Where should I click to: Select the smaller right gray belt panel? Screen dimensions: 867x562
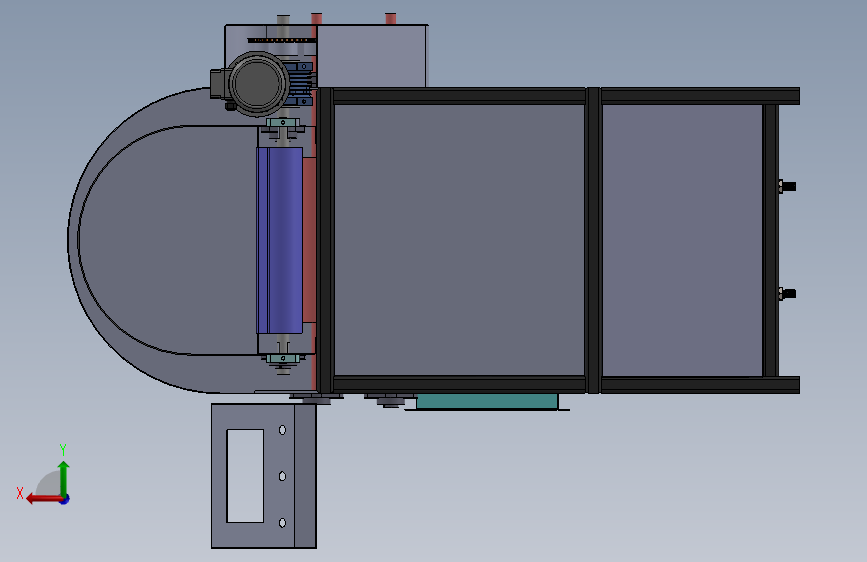[682, 240]
